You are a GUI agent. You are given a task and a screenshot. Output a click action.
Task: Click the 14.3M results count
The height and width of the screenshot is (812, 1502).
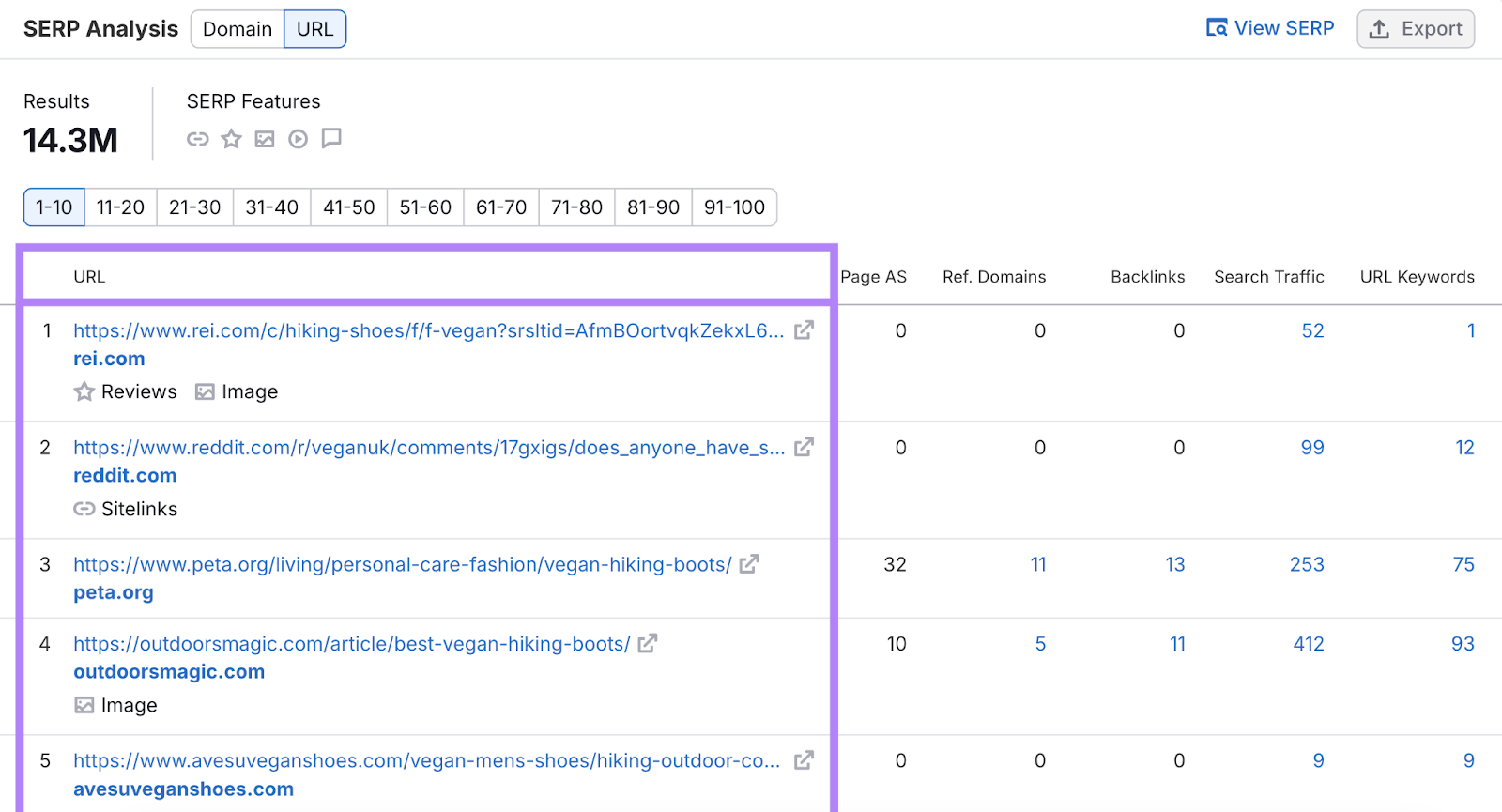pyautogui.click(x=70, y=141)
